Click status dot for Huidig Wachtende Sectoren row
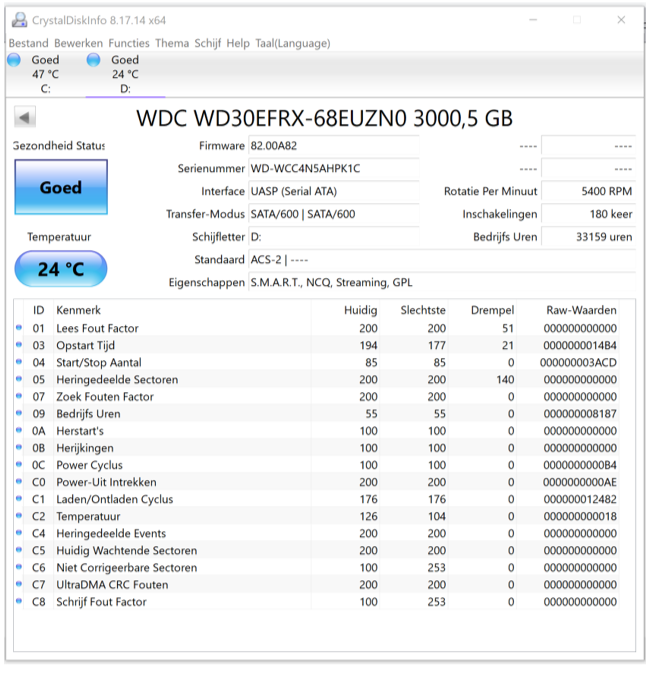The image size is (652, 688). pyautogui.click(x=19, y=550)
